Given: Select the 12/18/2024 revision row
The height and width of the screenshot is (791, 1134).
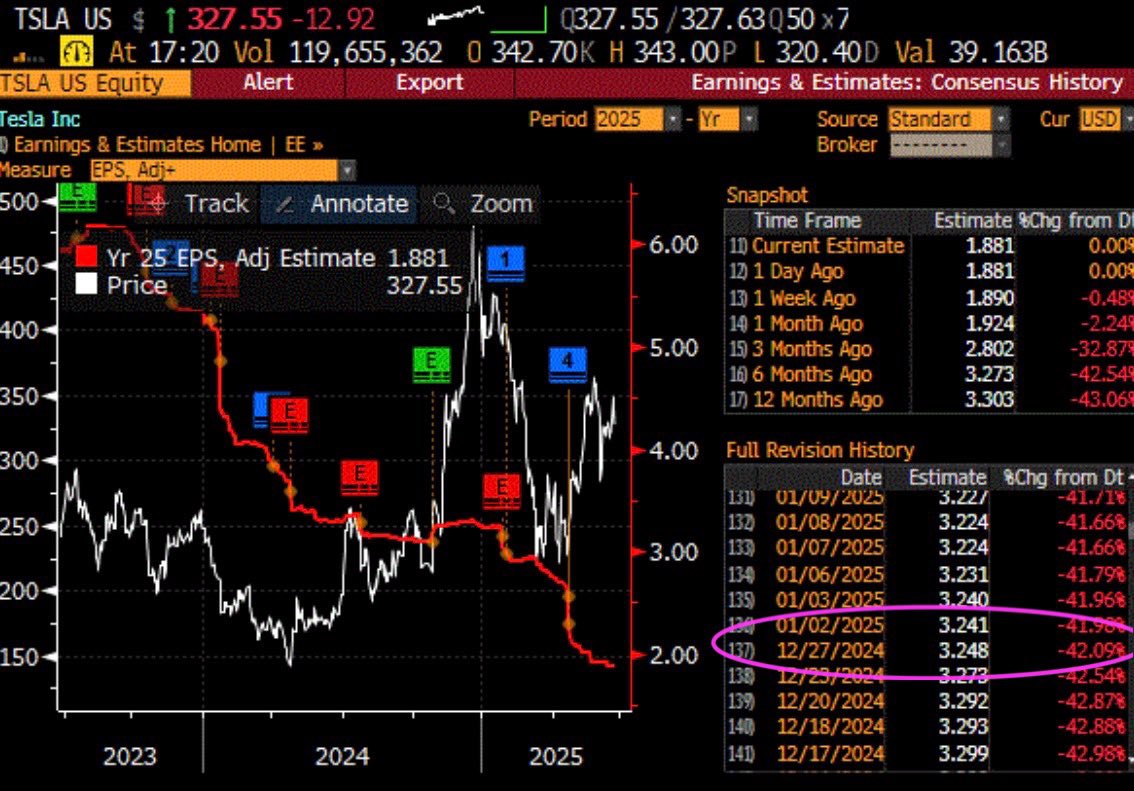Looking at the screenshot, I should pyautogui.click(x=926, y=726).
